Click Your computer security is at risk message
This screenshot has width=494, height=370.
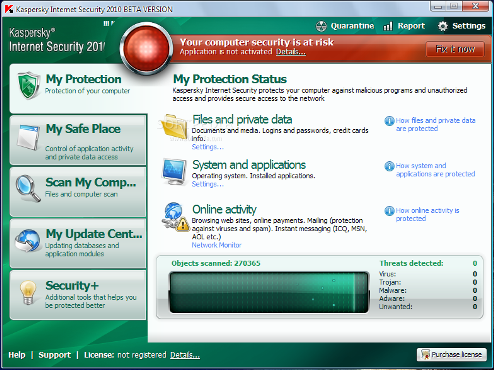pyautogui.click(x=257, y=42)
